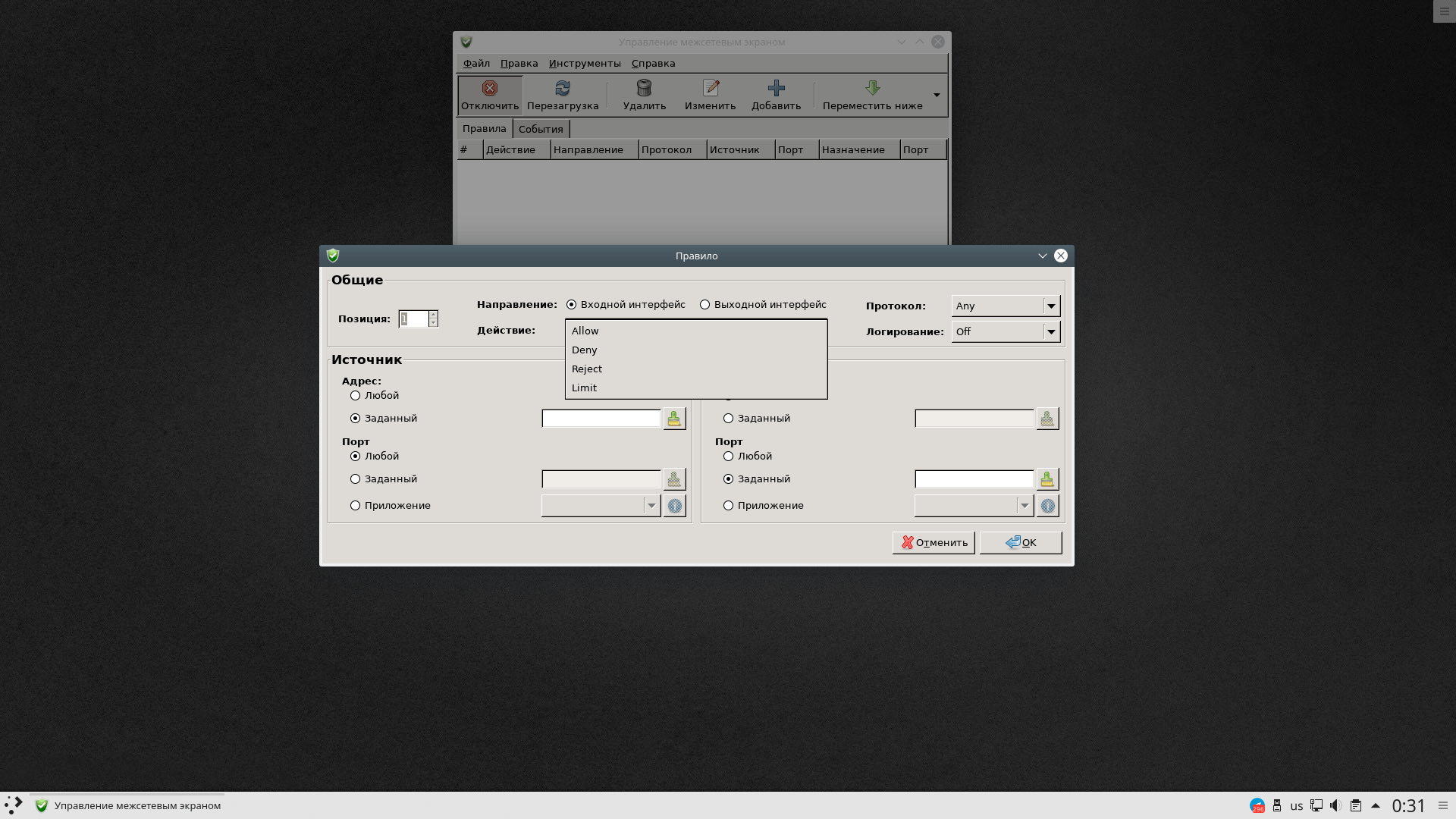
Task: Click the OK button
Action: point(1020,543)
